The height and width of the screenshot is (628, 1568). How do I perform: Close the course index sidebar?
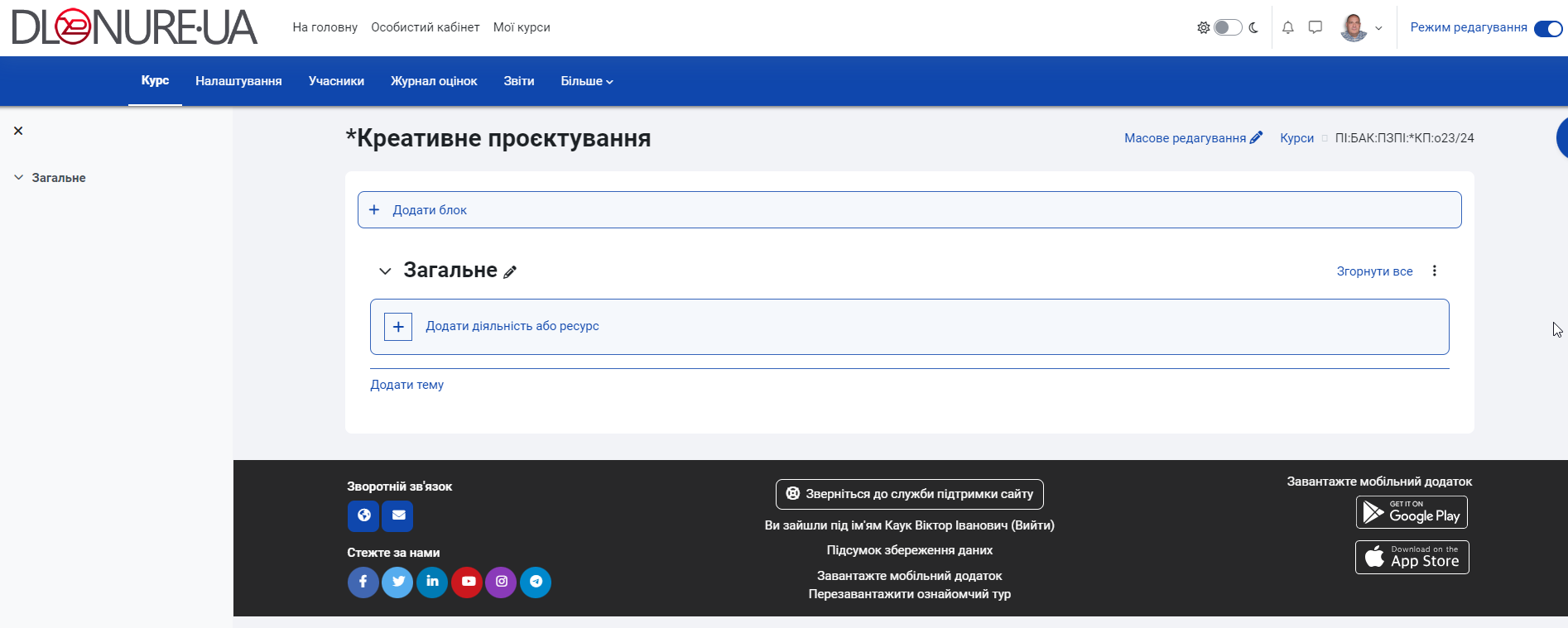18,131
